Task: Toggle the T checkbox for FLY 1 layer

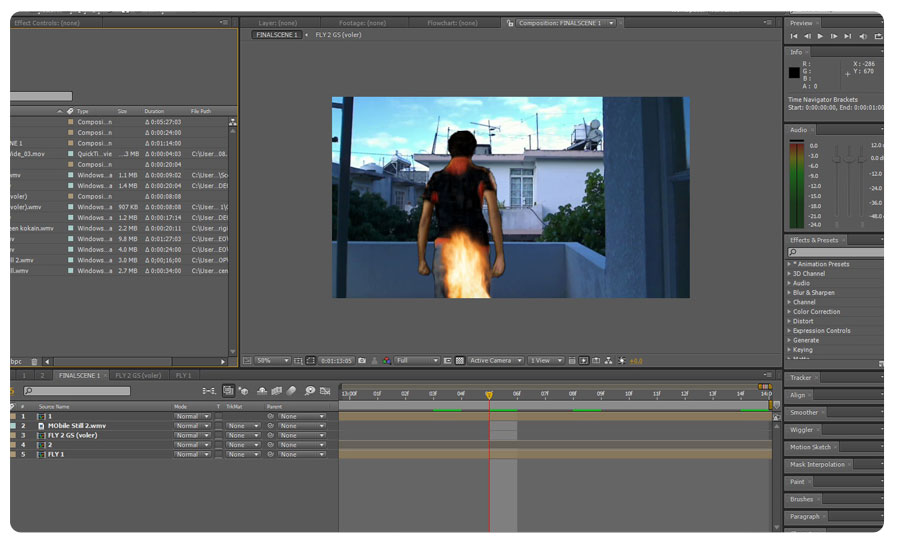Action: coord(218,454)
